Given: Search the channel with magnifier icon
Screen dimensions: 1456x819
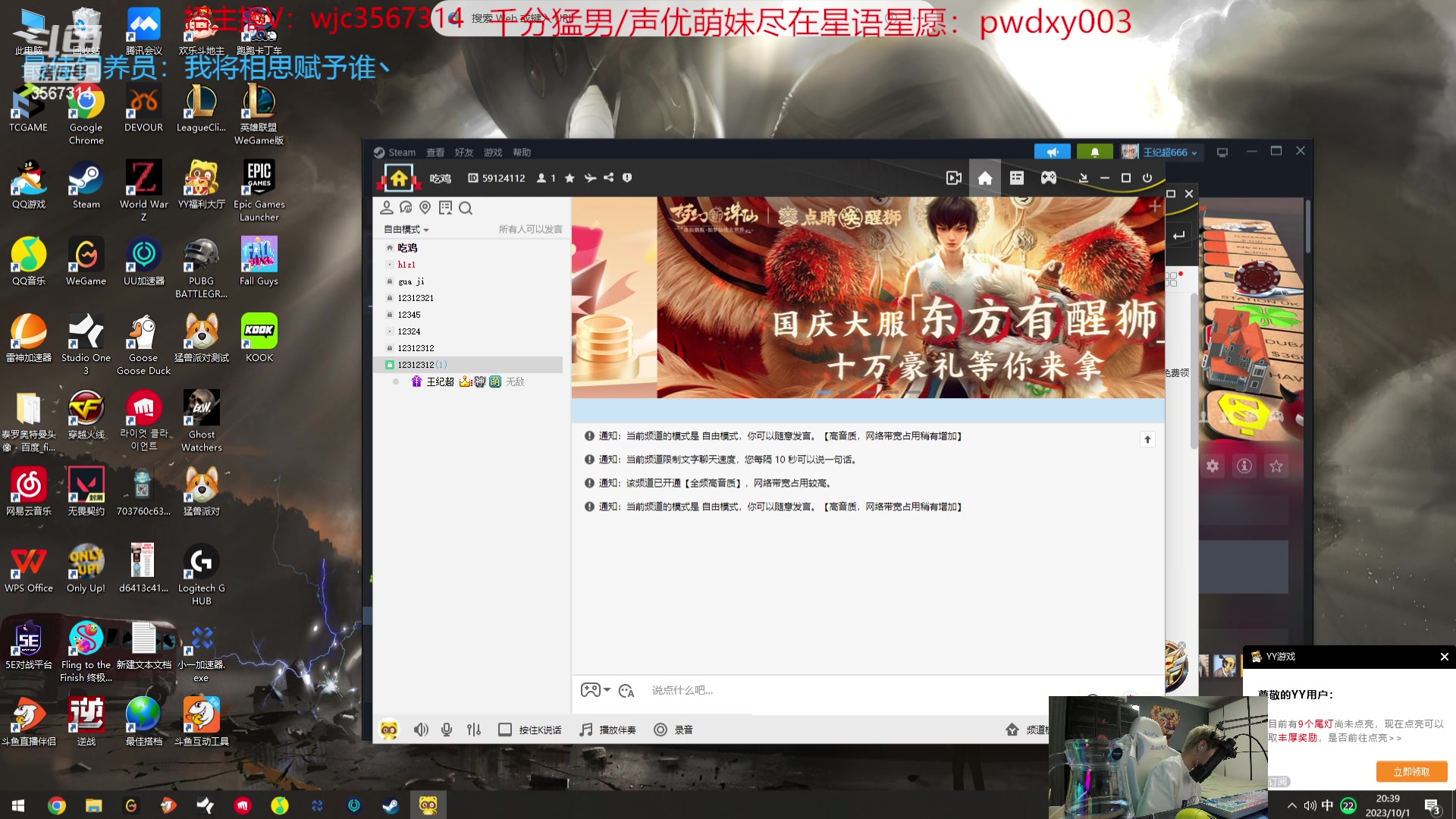Looking at the screenshot, I should (x=466, y=208).
